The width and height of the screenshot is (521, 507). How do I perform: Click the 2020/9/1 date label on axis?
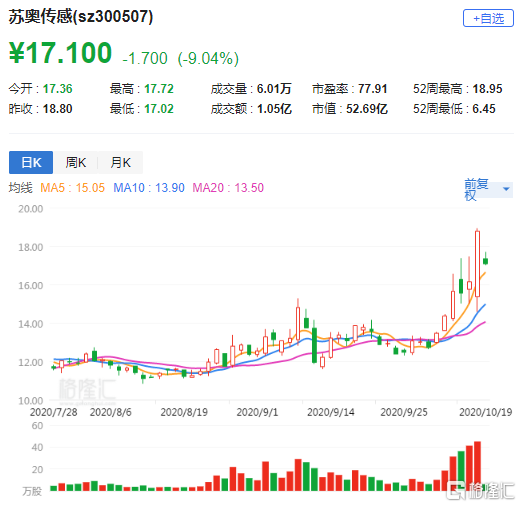[257, 412]
